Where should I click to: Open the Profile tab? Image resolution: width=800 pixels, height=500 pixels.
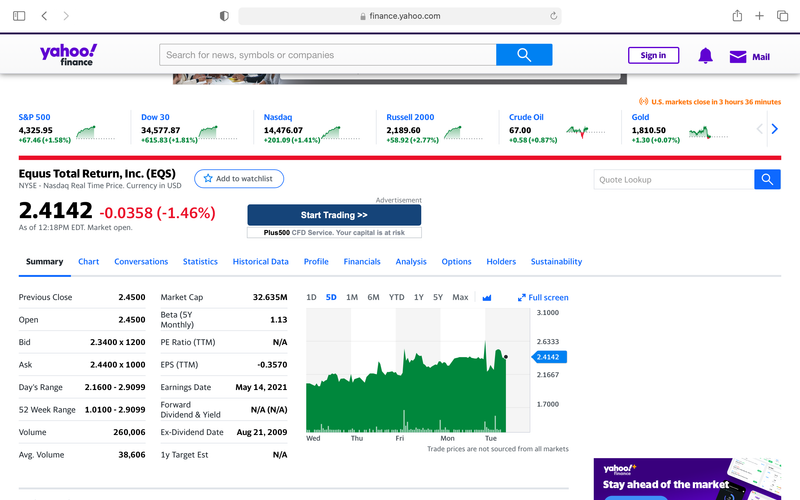pyautogui.click(x=316, y=261)
